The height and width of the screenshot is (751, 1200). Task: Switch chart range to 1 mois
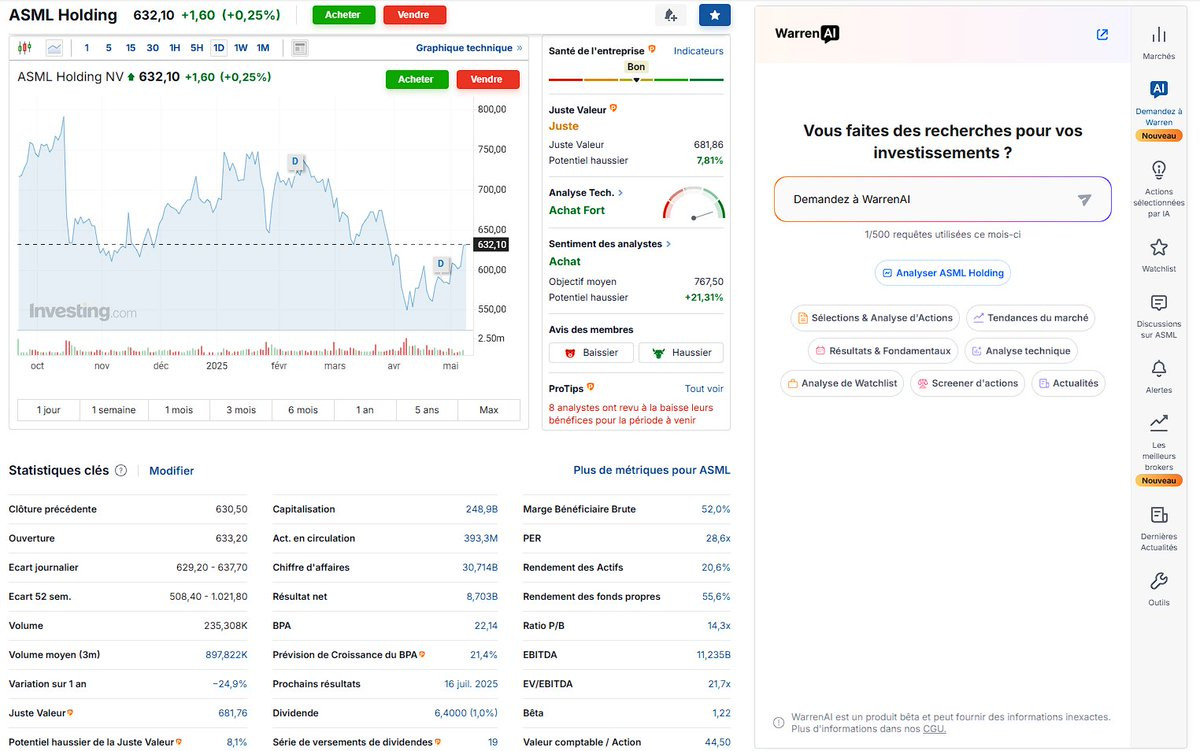[x=178, y=410]
